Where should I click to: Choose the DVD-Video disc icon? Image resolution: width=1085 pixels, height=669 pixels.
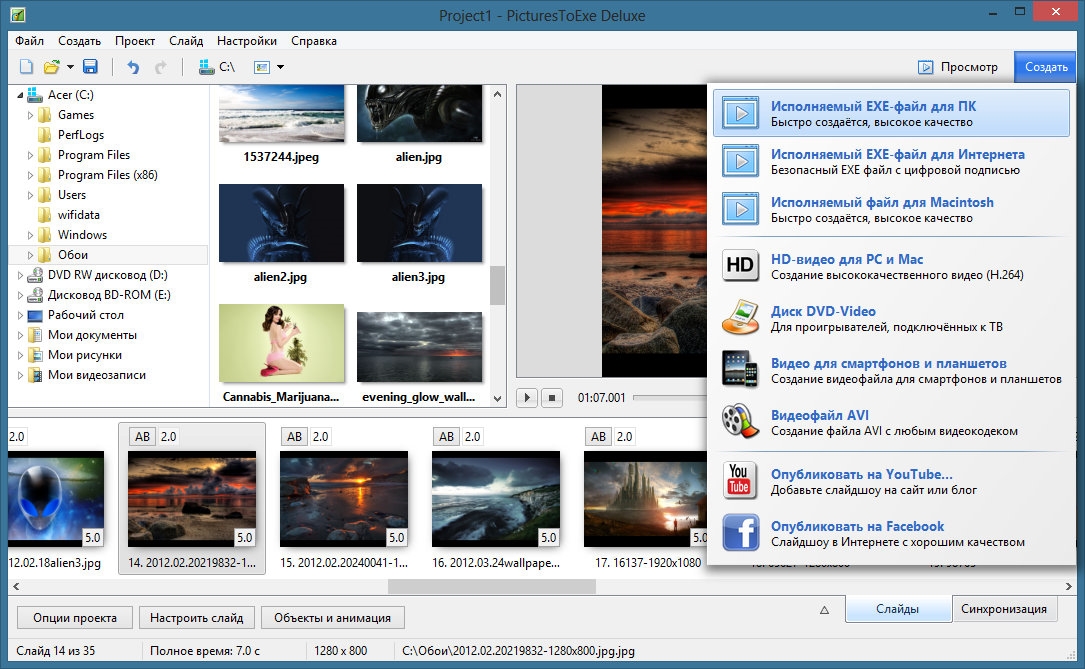[x=740, y=318]
